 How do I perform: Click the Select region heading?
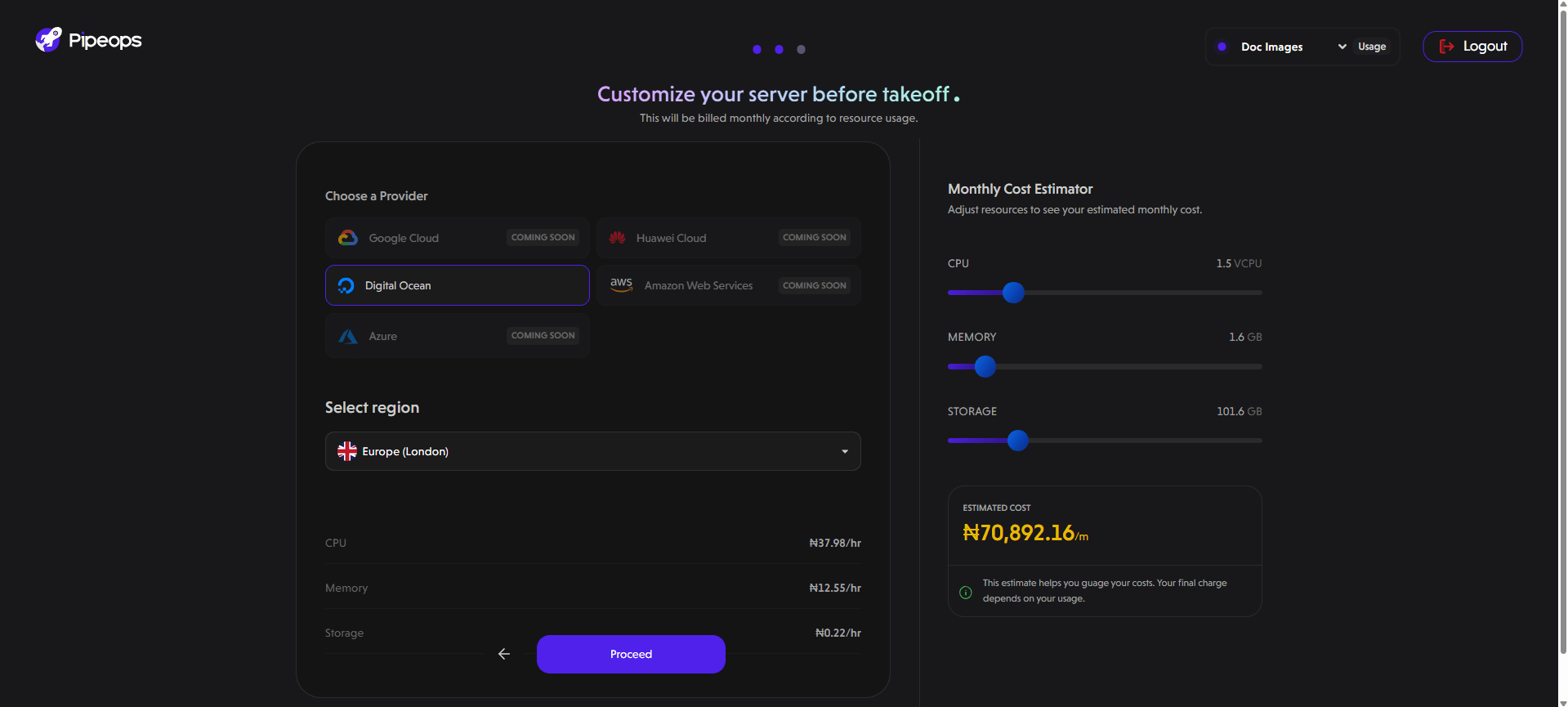point(372,407)
